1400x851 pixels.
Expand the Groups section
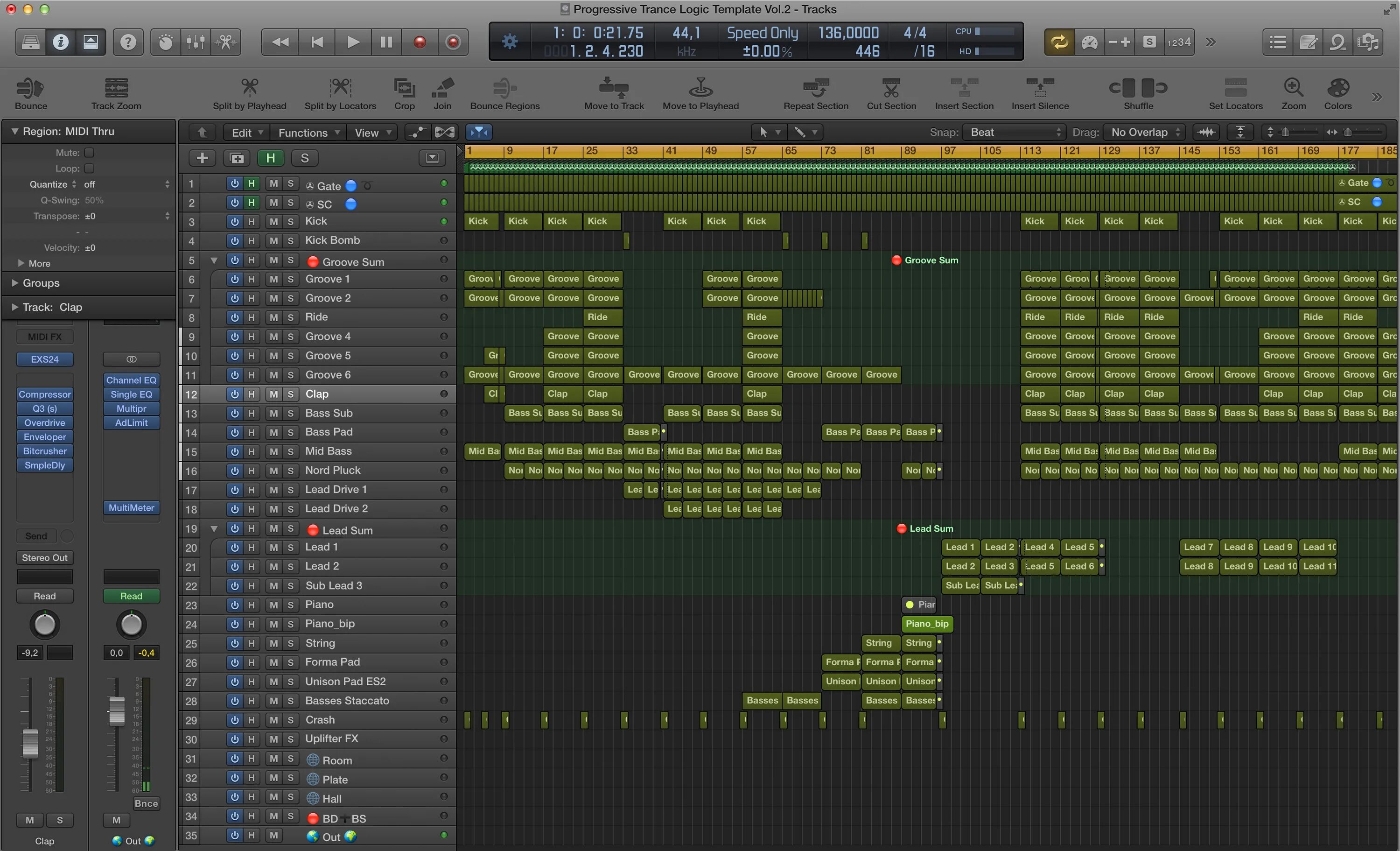[15, 282]
